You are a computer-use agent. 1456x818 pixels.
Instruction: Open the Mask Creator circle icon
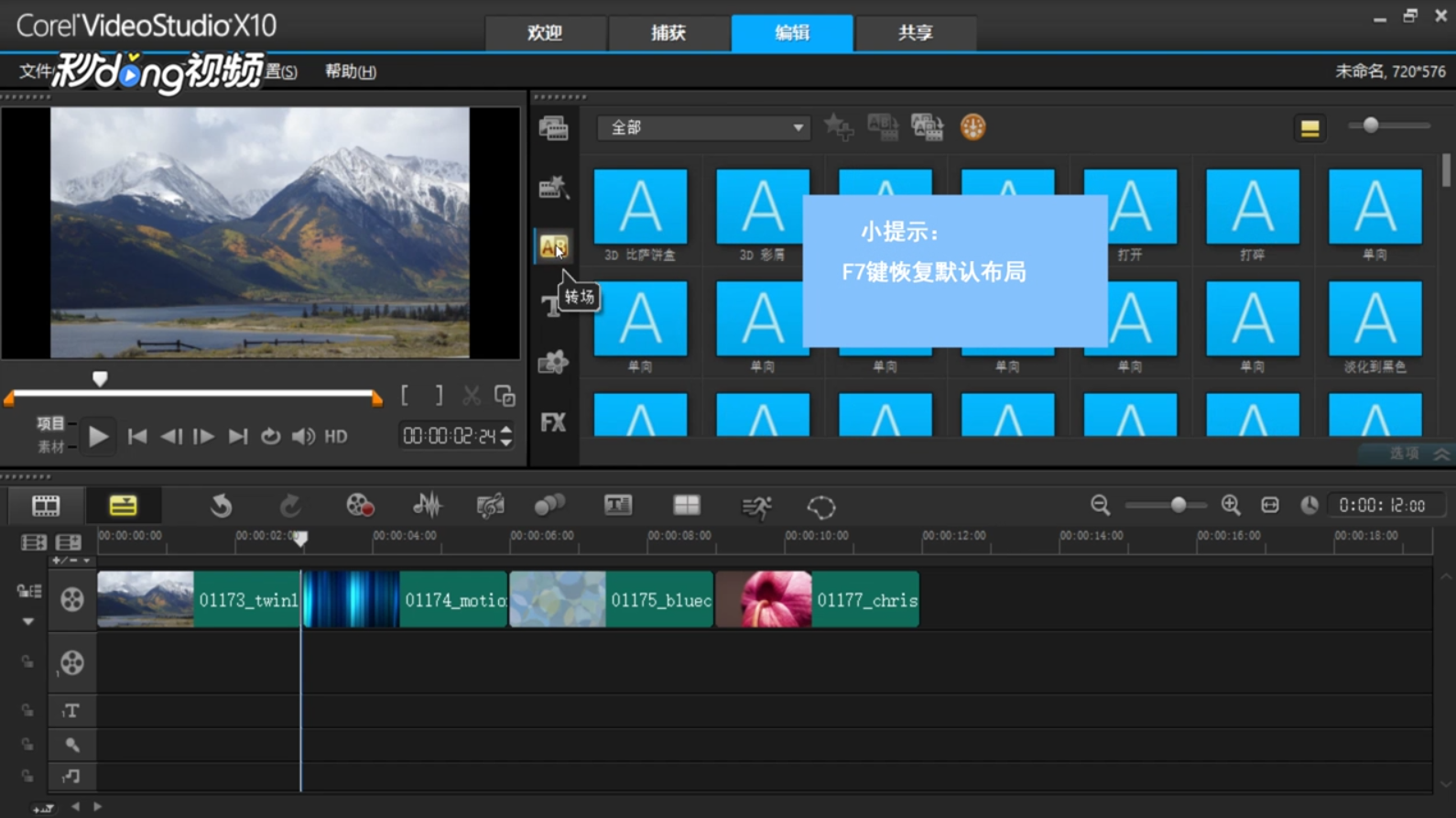[821, 507]
